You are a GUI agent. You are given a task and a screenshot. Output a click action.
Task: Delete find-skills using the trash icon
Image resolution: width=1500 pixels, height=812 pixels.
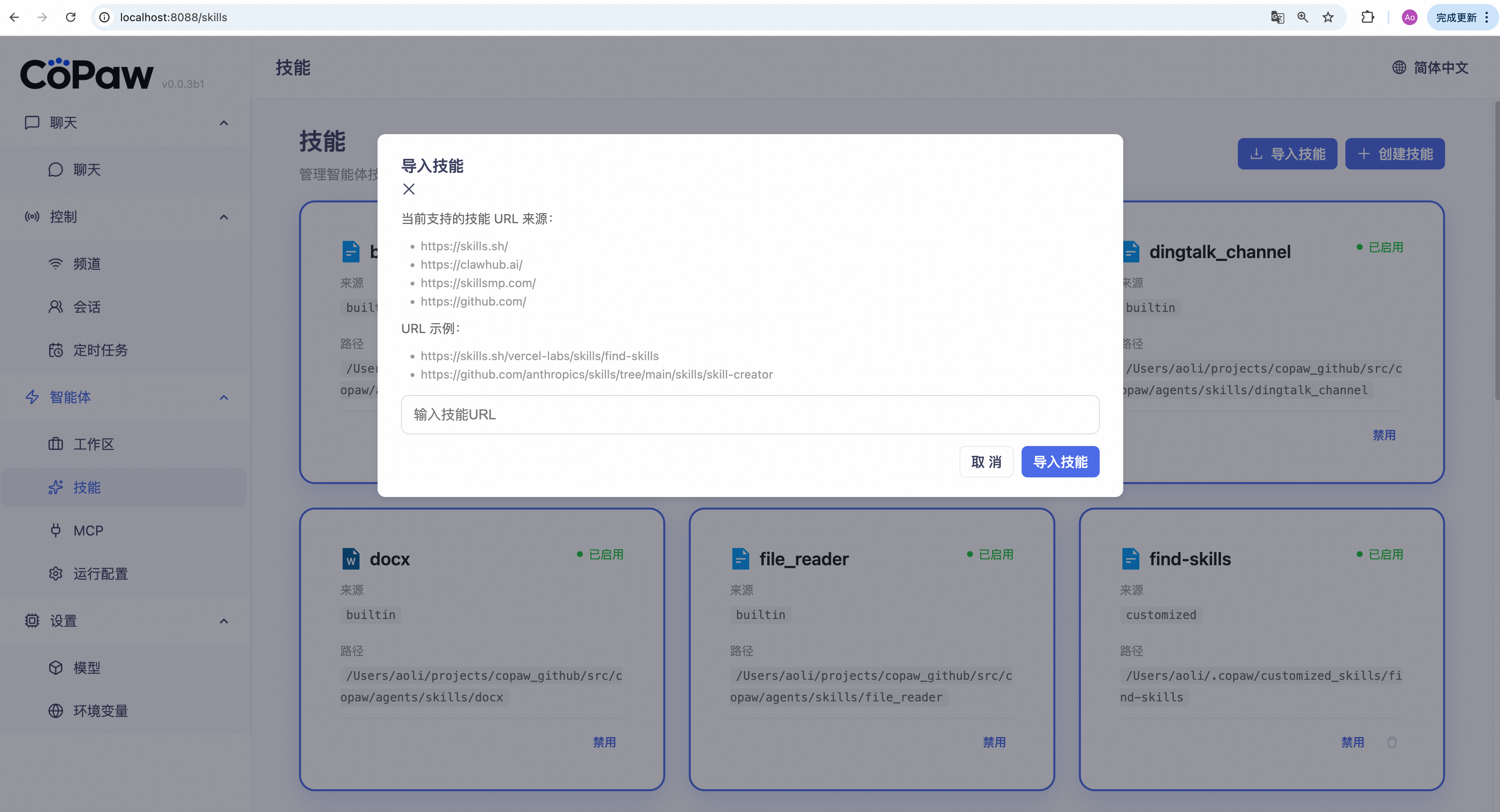coord(1392,742)
